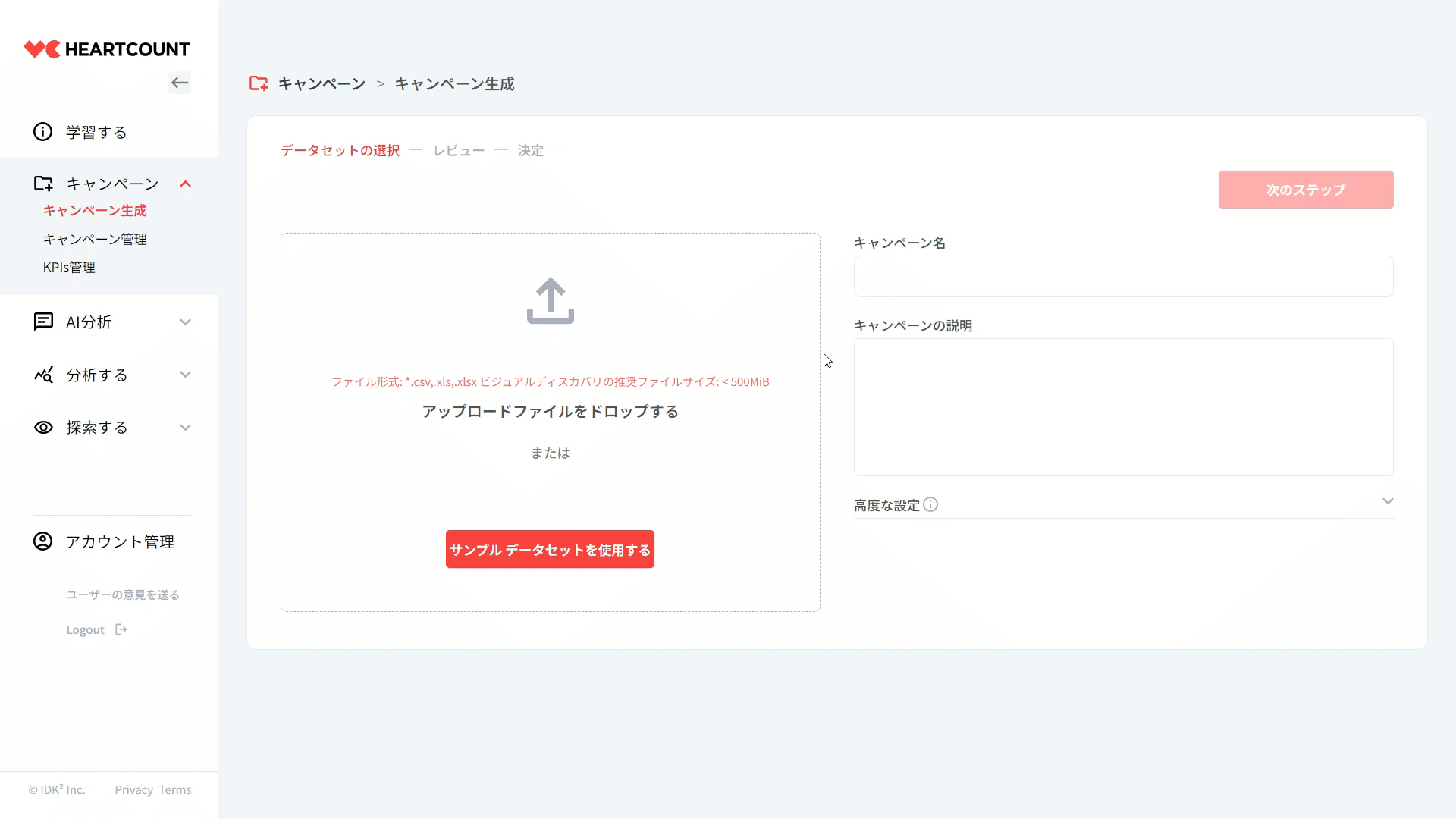
Task: Collapse sidebar with the back arrow icon
Action: [x=180, y=83]
